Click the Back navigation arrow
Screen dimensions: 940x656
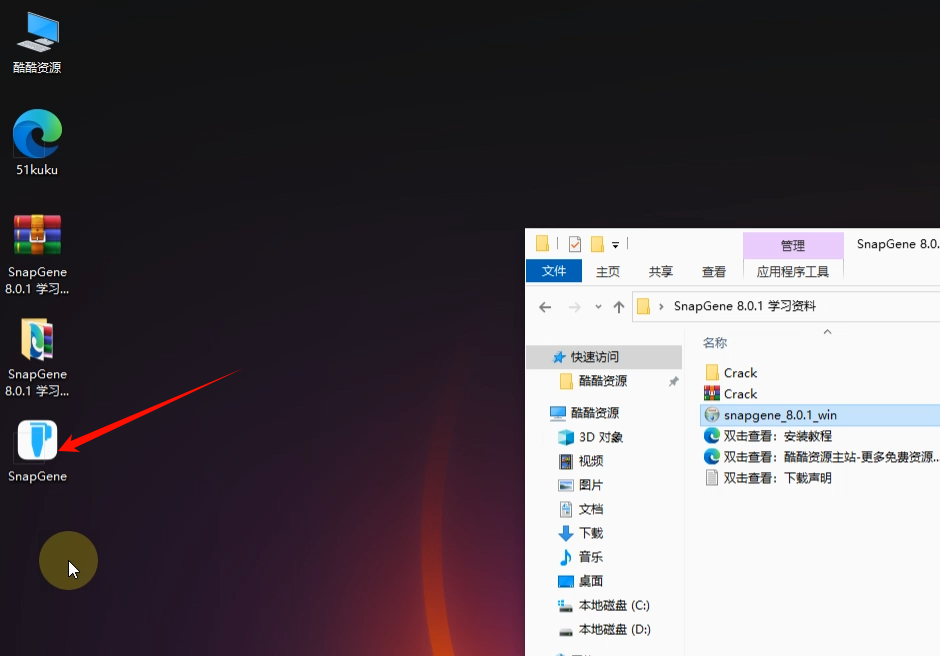pos(545,307)
